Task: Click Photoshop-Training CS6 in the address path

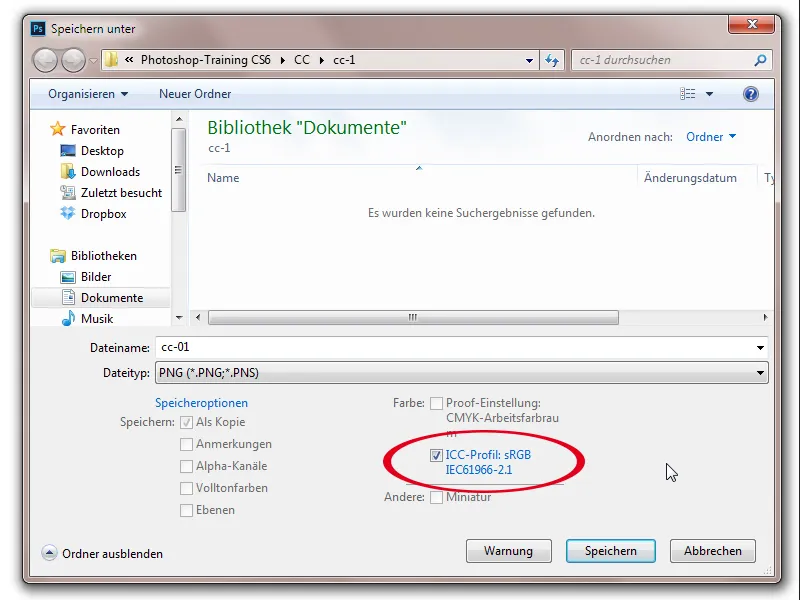Action: [x=206, y=60]
